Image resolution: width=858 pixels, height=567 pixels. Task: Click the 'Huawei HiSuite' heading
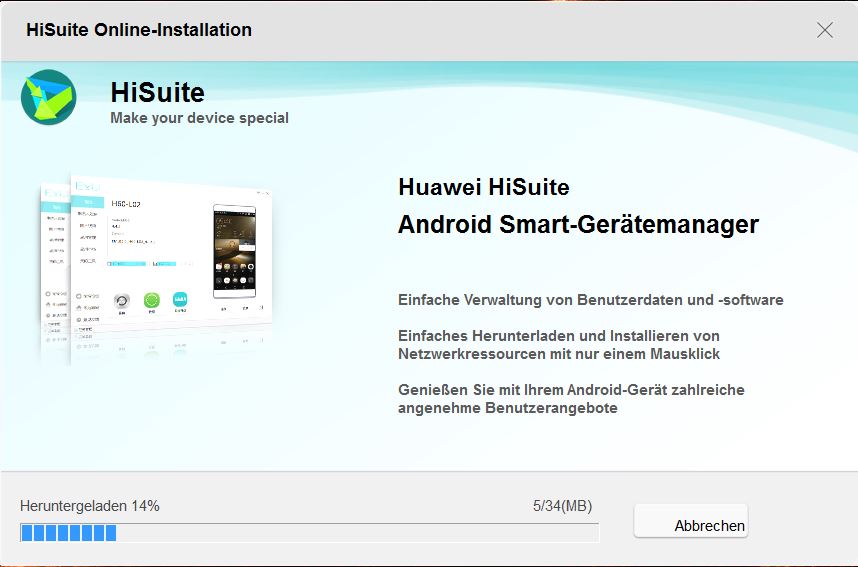[483, 187]
